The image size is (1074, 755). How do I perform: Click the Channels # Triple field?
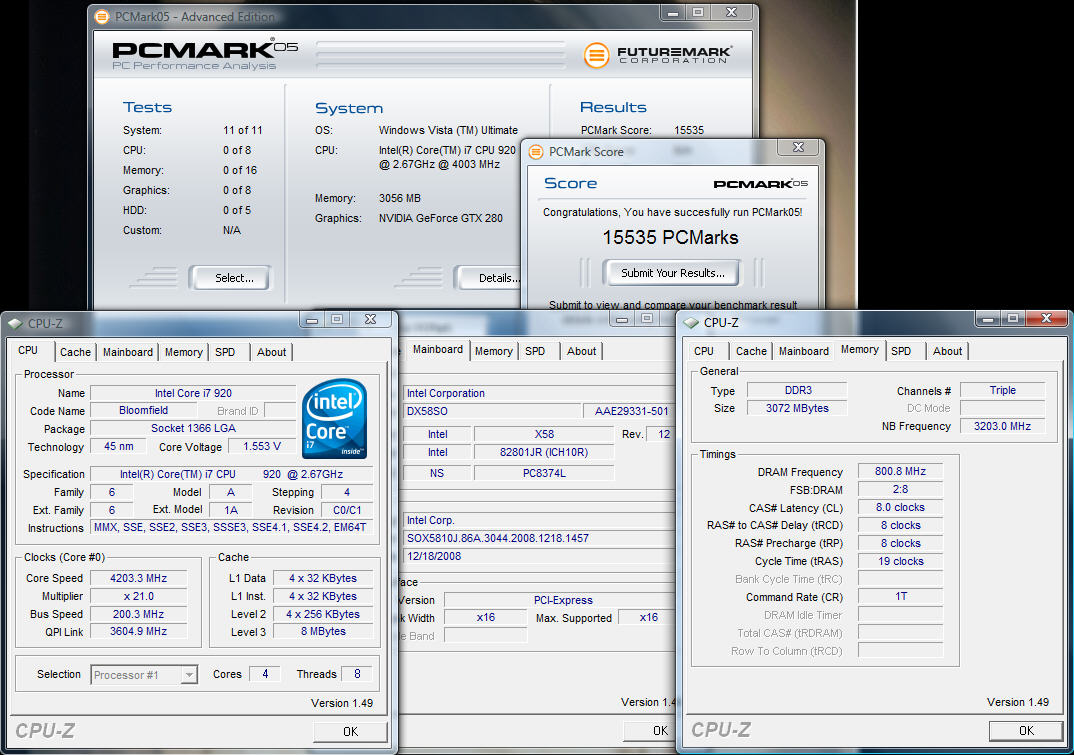click(x=1002, y=391)
